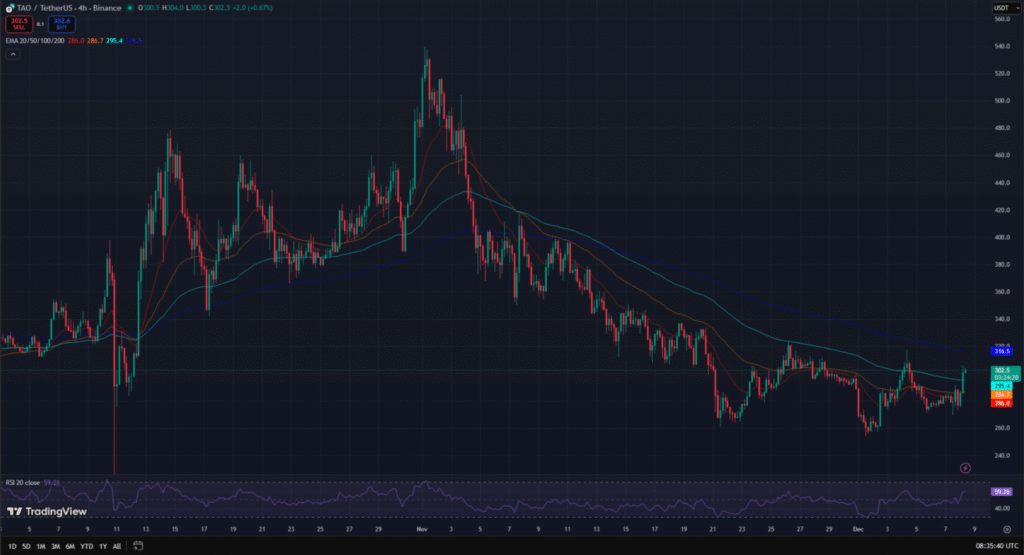Click the 302.5 SELL button
Viewport: 1024px width, 555px height.
(x=20, y=23)
